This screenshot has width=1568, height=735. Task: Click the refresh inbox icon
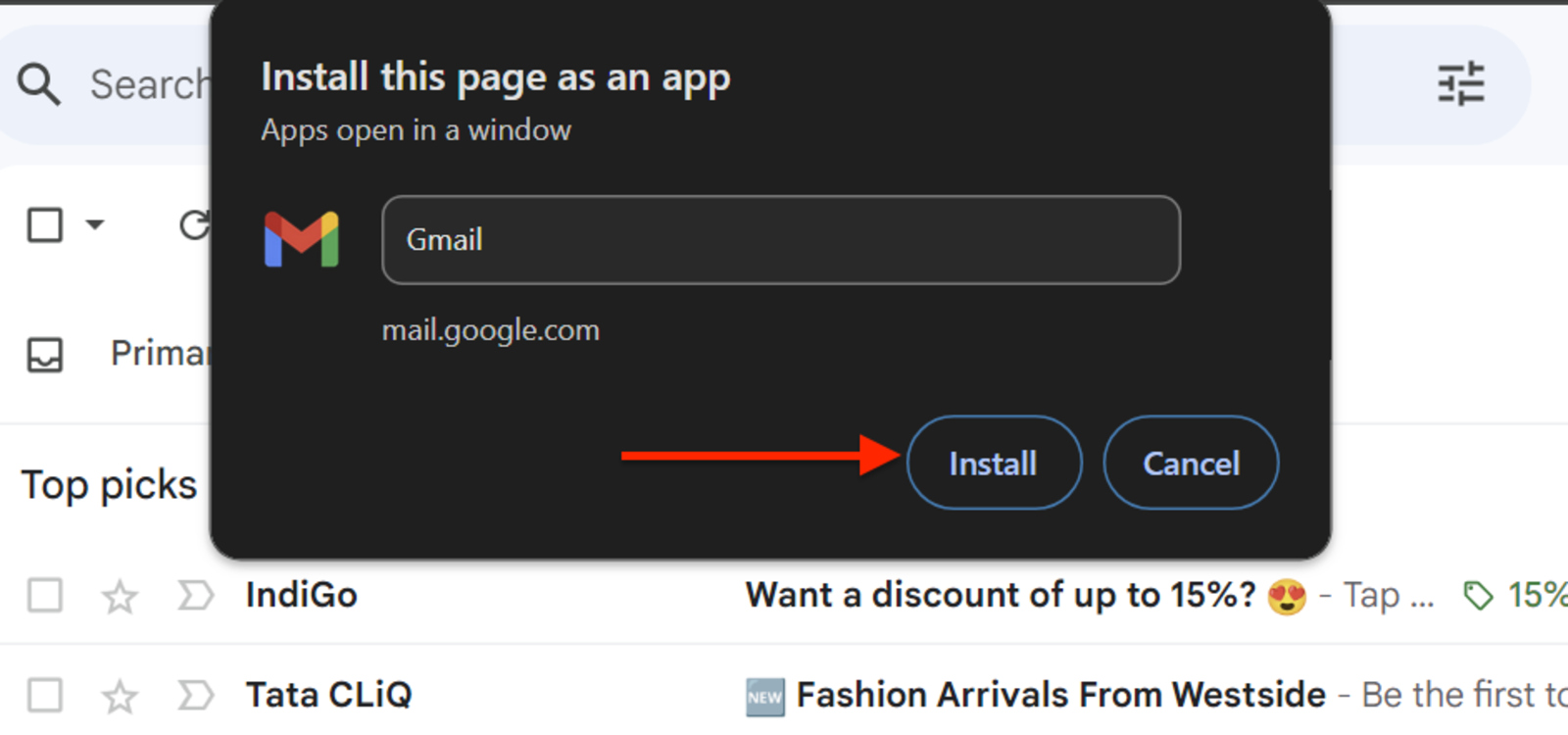[x=196, y=224]
